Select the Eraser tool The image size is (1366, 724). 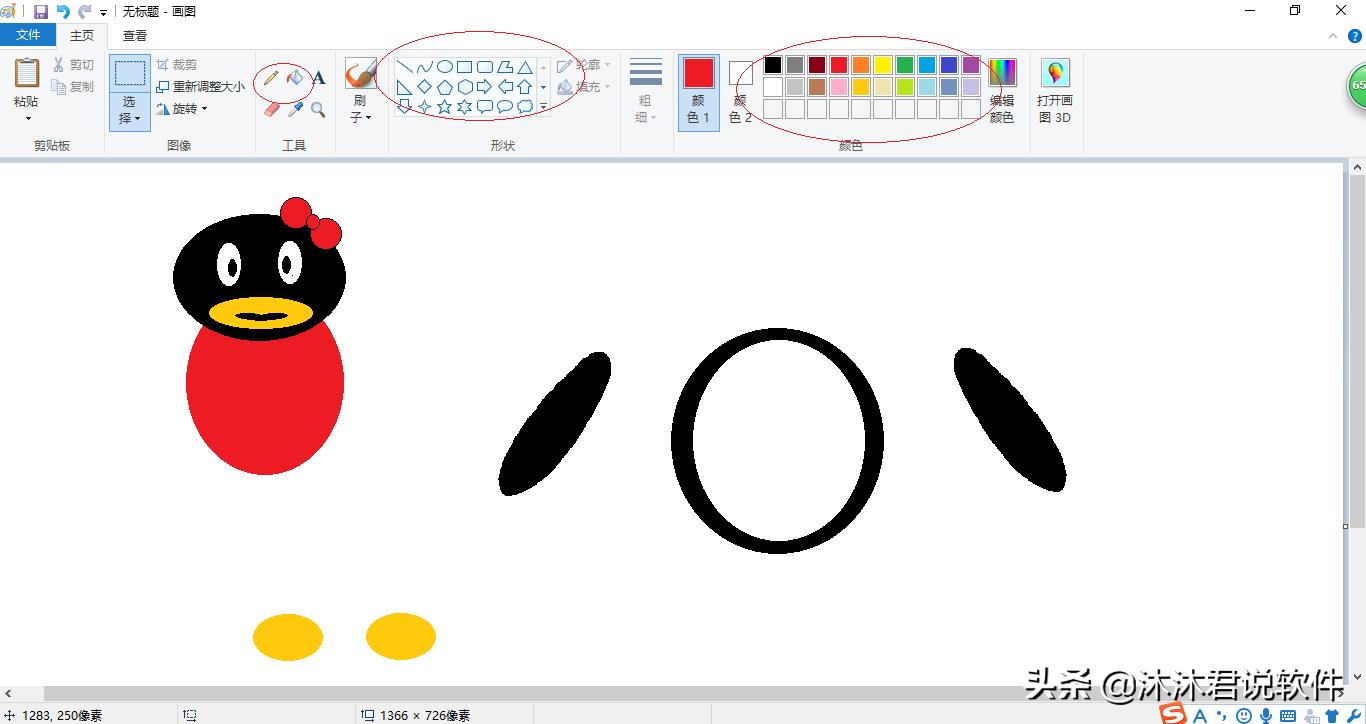coord(271,109)
